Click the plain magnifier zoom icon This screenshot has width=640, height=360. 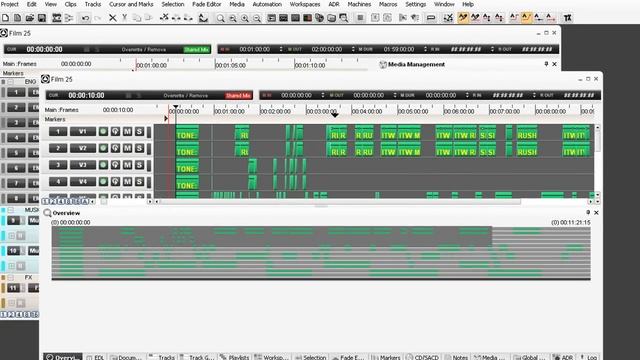click(x=220, y=18)
